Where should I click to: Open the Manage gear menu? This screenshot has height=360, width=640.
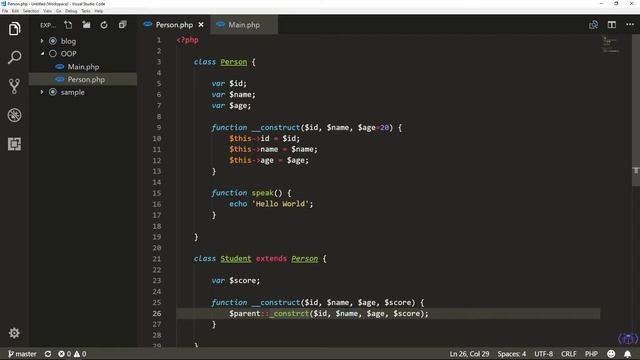[x=14, y=333]
